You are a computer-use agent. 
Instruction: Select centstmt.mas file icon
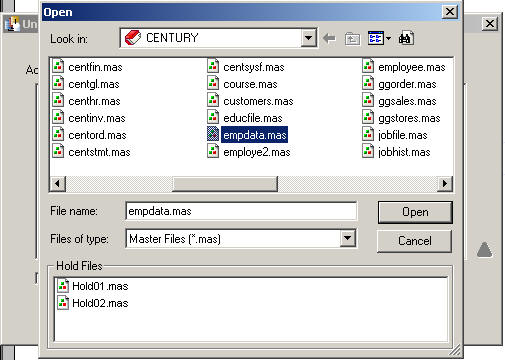[58, 151]
